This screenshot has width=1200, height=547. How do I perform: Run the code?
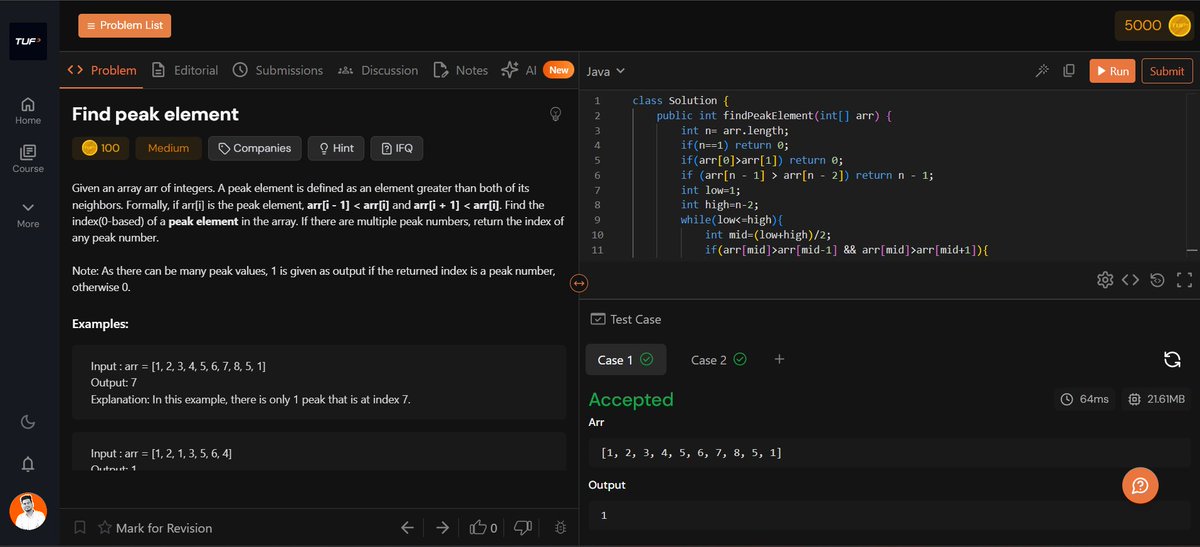1112,71
